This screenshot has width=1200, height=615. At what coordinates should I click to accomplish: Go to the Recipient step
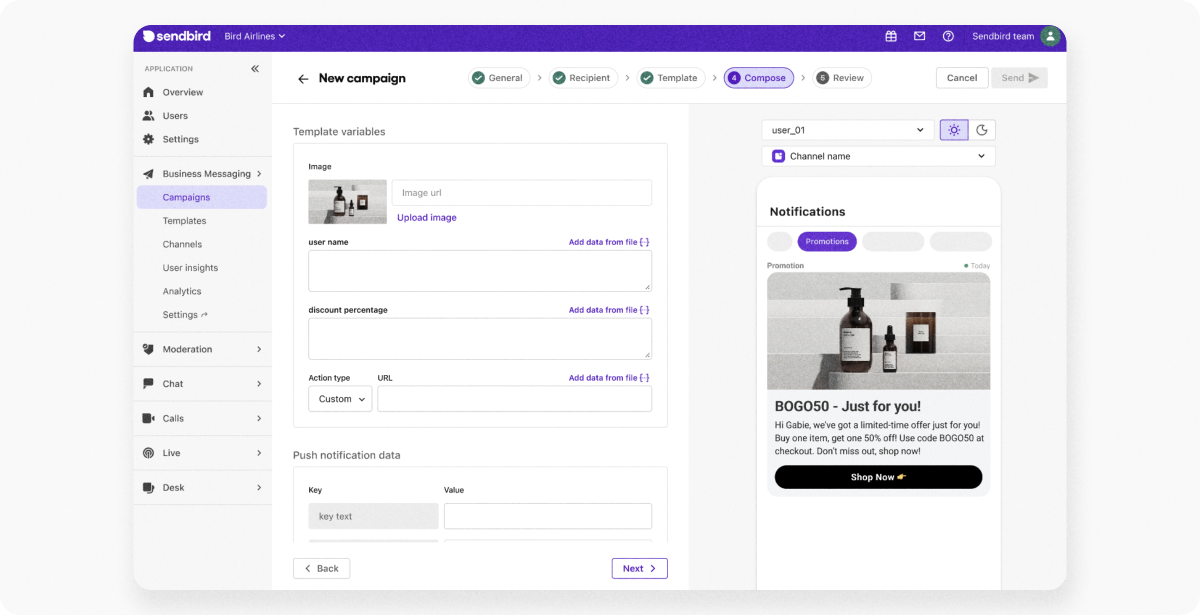(x=583, y=78)
